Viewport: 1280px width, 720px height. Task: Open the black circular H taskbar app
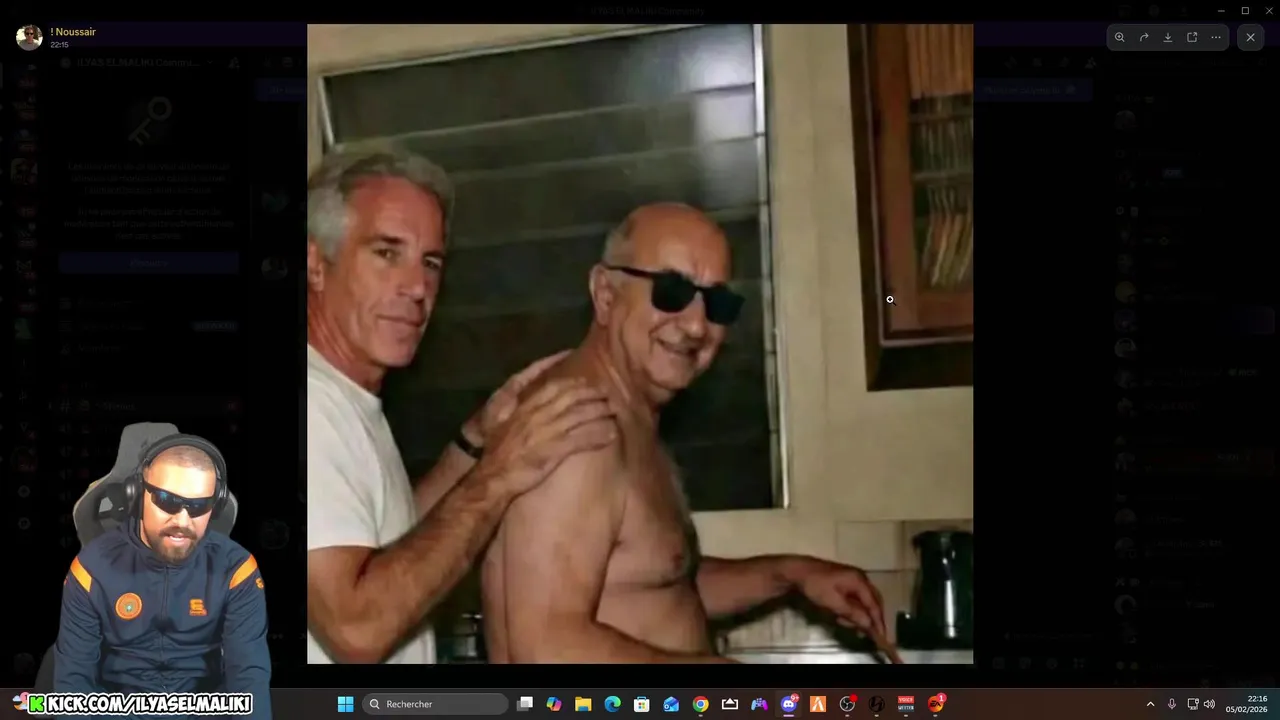point(877,704)
